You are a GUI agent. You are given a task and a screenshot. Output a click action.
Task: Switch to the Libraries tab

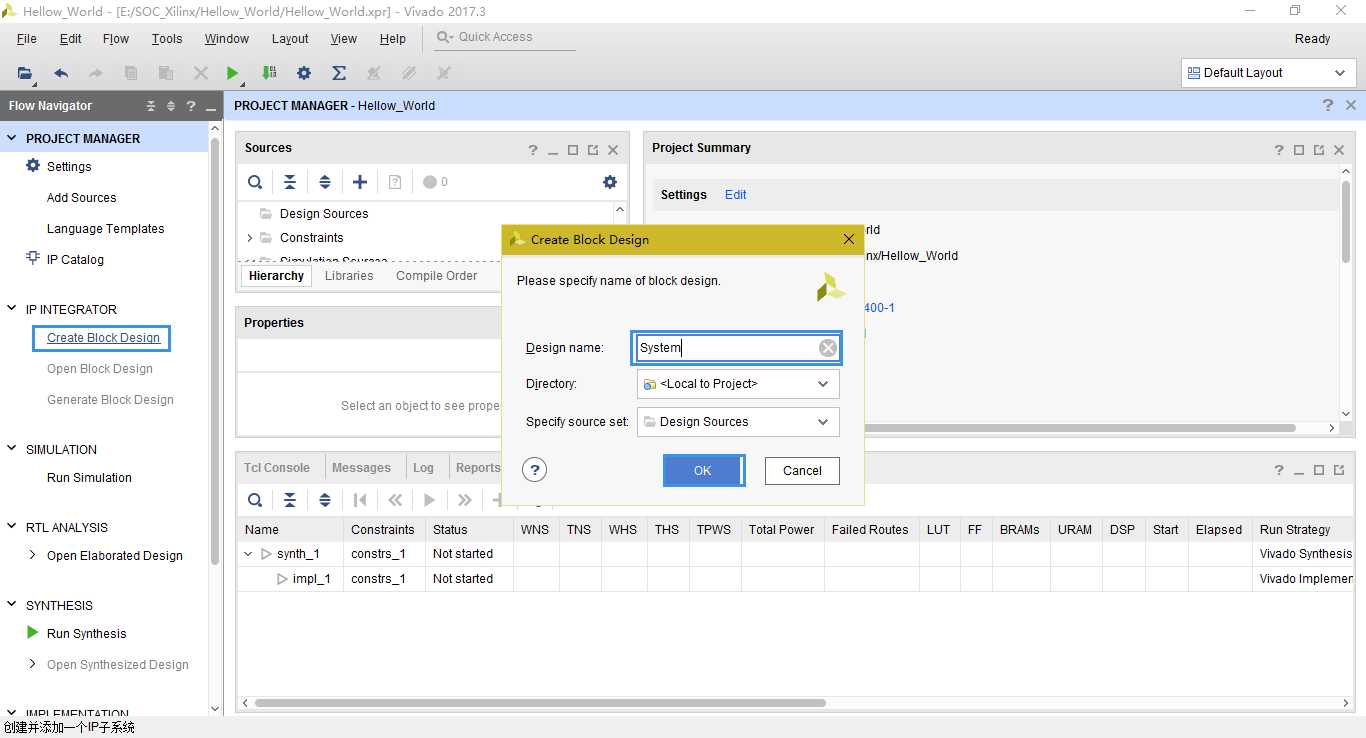tap(349, 276)
